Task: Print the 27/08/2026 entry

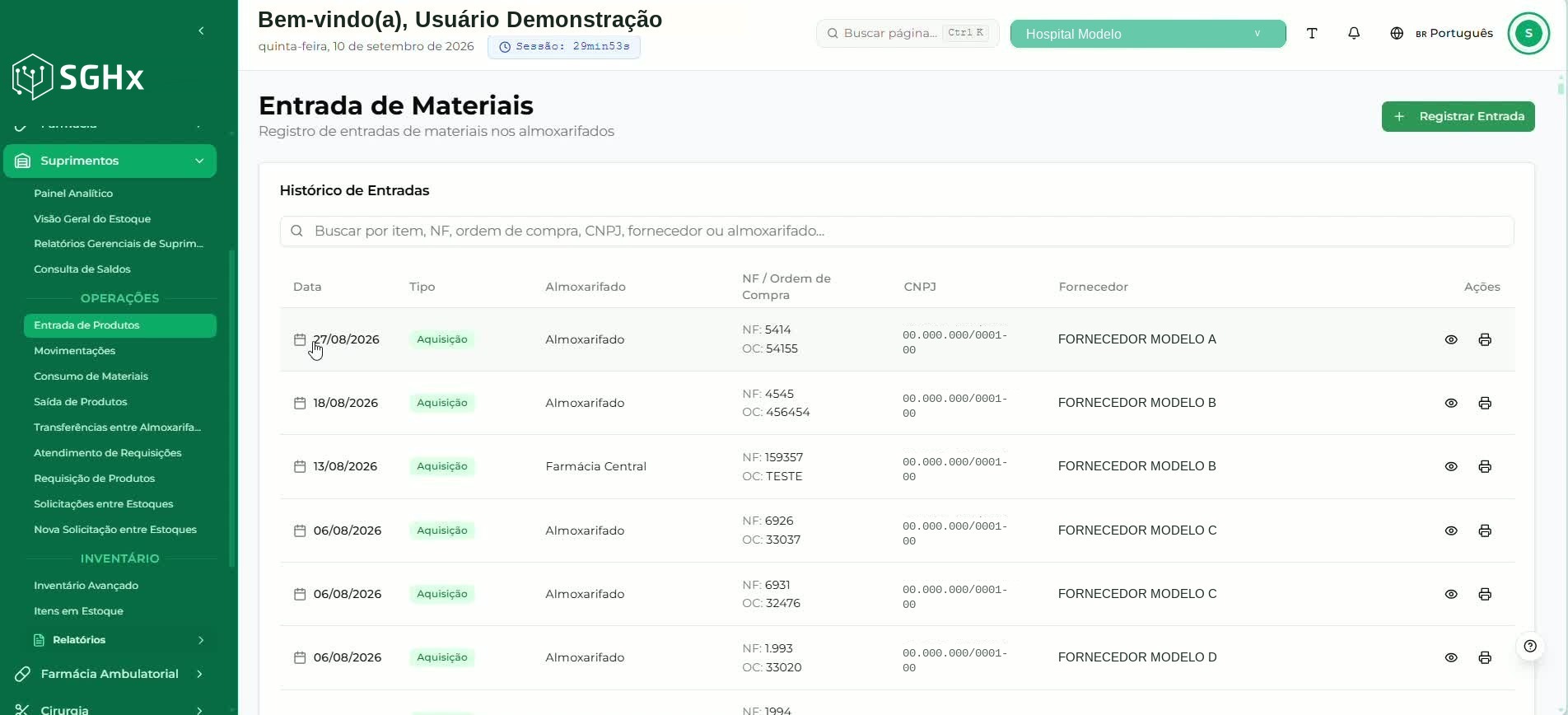Action: pos(1485,339)
